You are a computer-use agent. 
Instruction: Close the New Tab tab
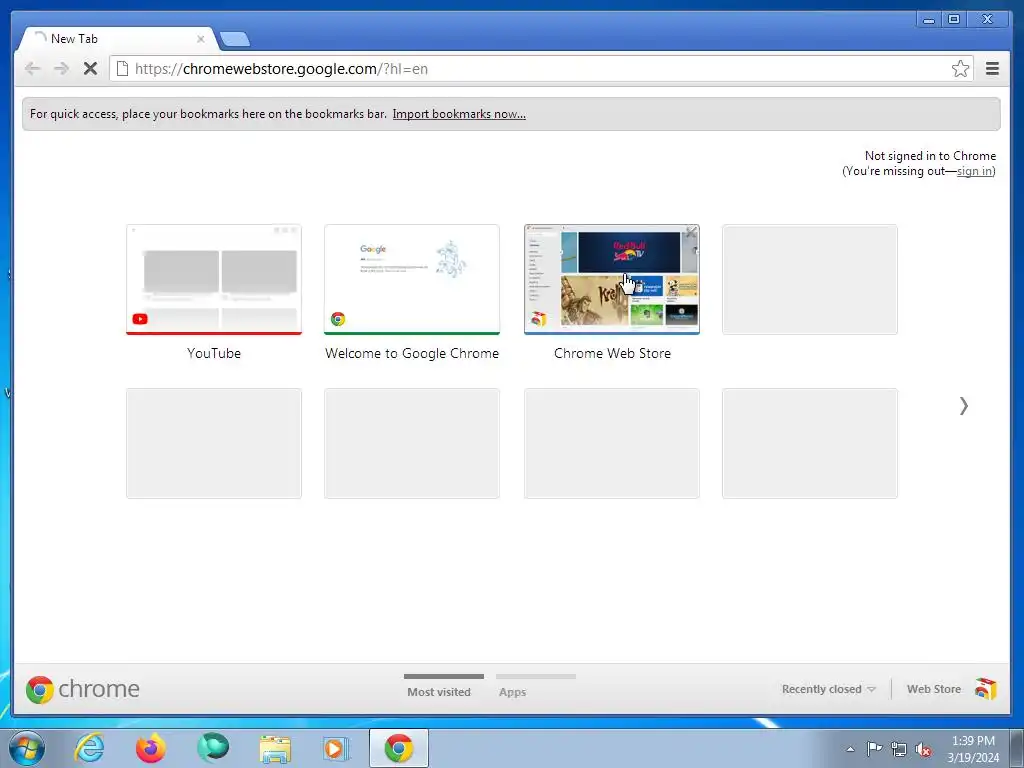point(200,39)
